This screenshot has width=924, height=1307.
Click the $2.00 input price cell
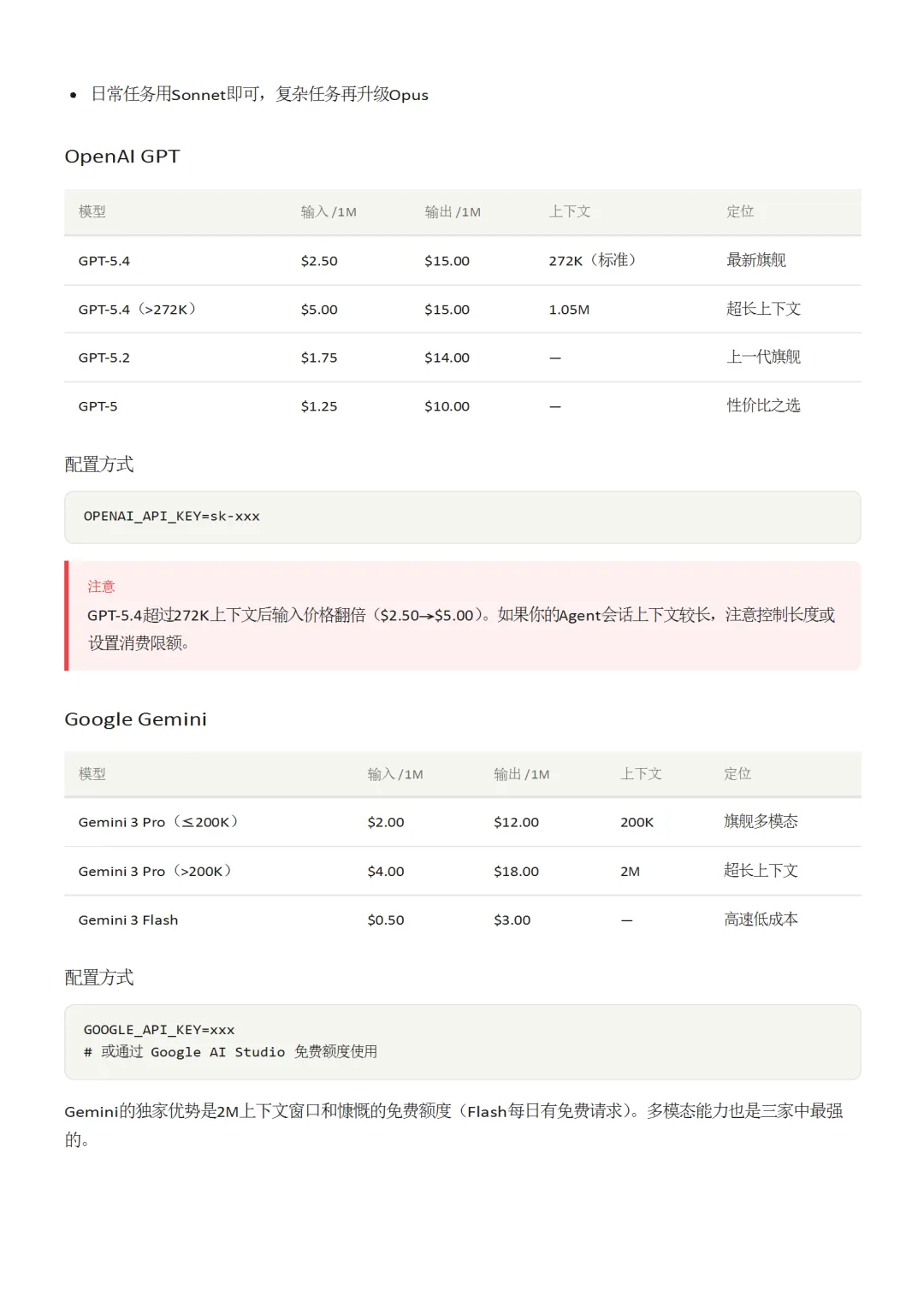386,822
